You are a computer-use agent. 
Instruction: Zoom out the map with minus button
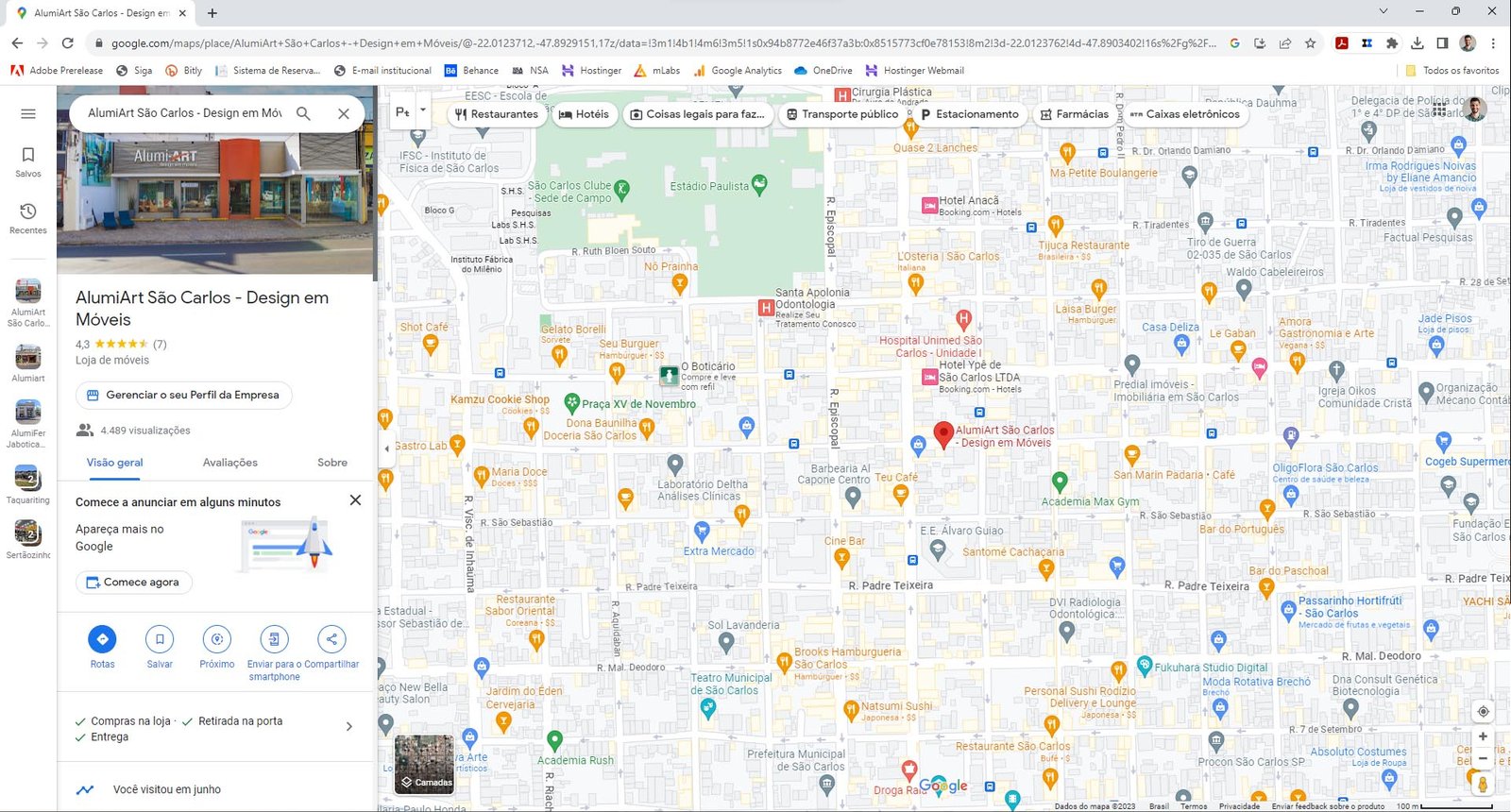[x=1483, y=758]
